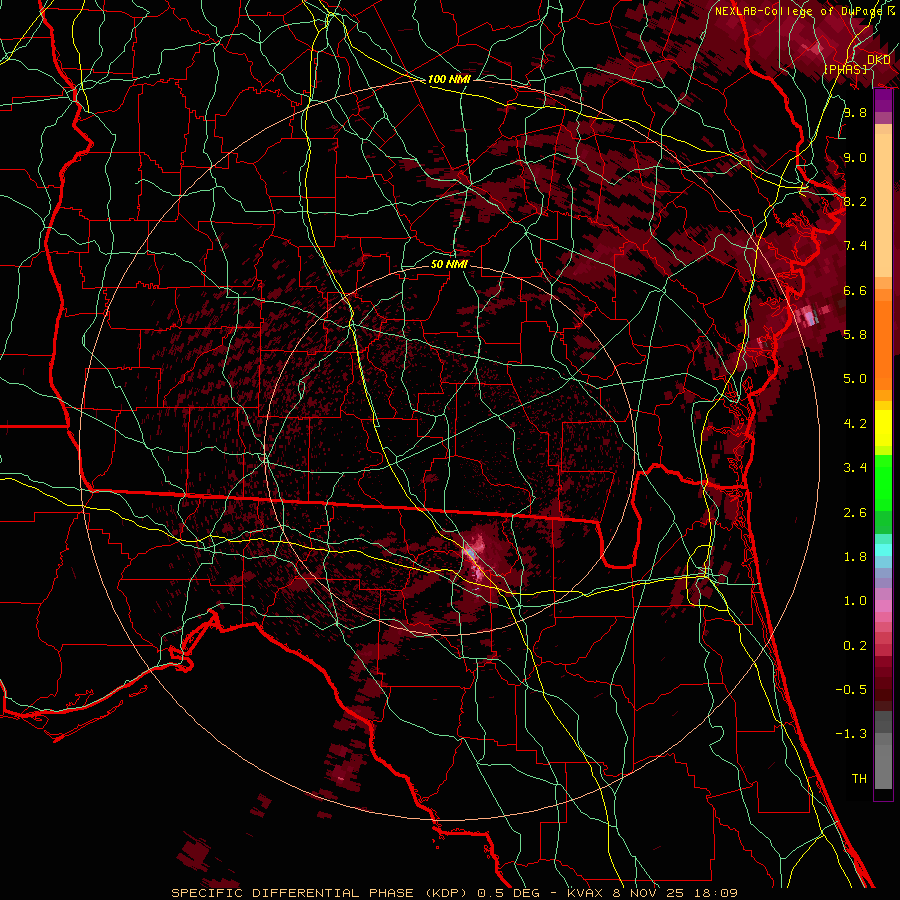
Task: Select the 5.8 value on color scale
Action: 855,334
